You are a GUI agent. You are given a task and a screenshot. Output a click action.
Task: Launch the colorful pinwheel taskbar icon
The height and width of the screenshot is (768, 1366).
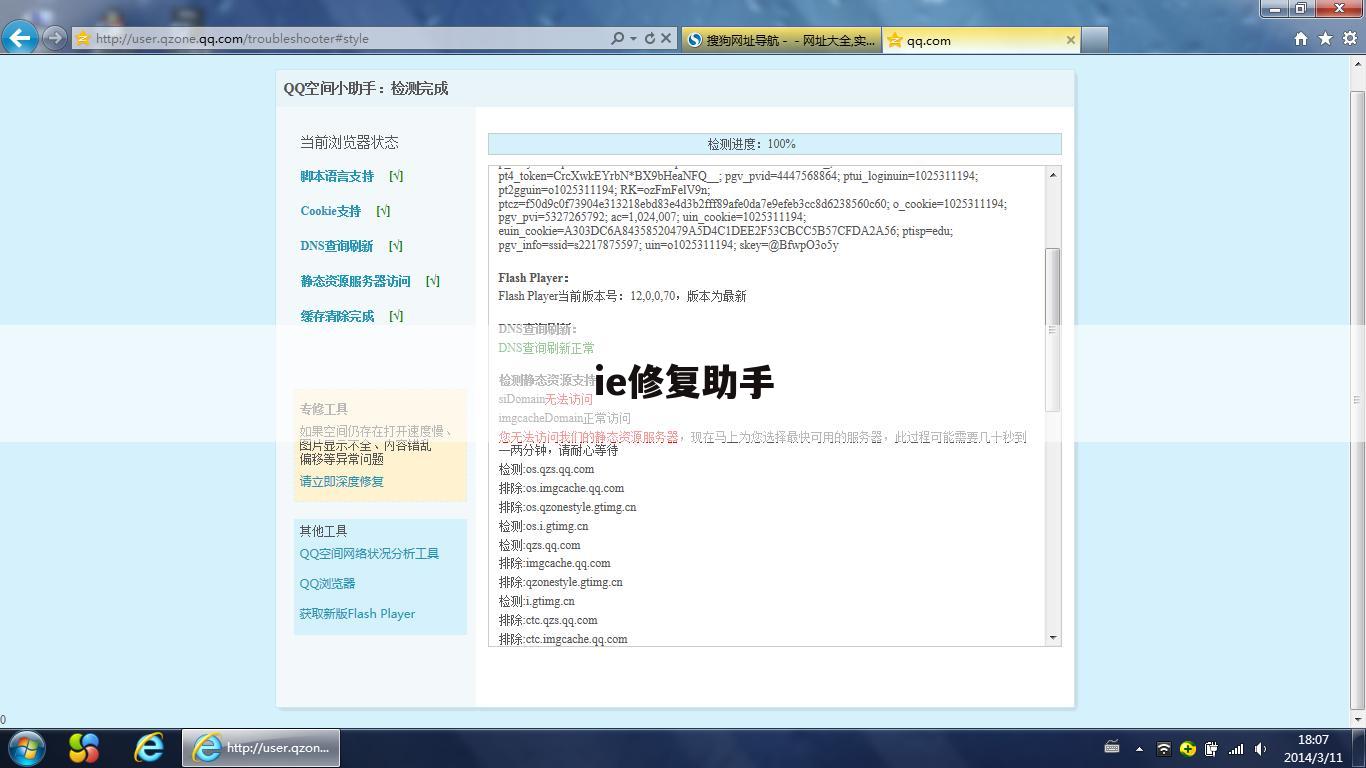[84, 748]
